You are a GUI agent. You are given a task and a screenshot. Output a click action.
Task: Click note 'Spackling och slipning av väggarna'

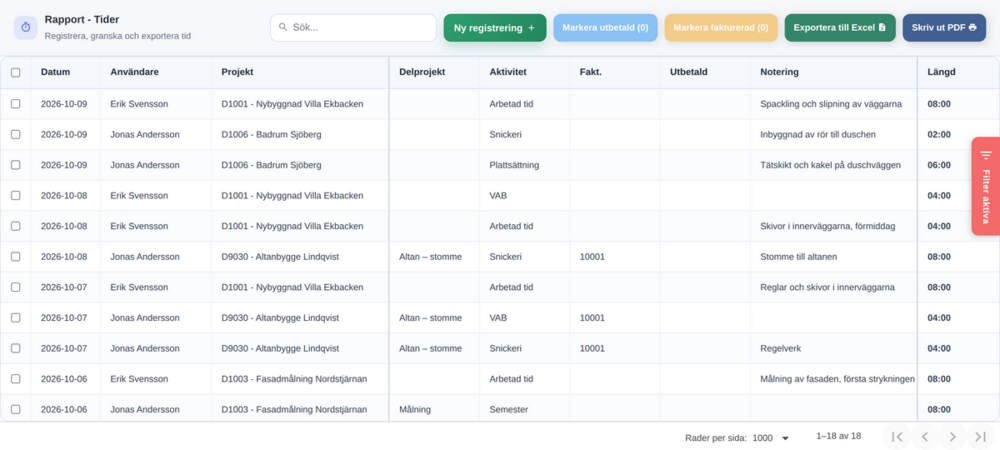[x=831, y=103]
